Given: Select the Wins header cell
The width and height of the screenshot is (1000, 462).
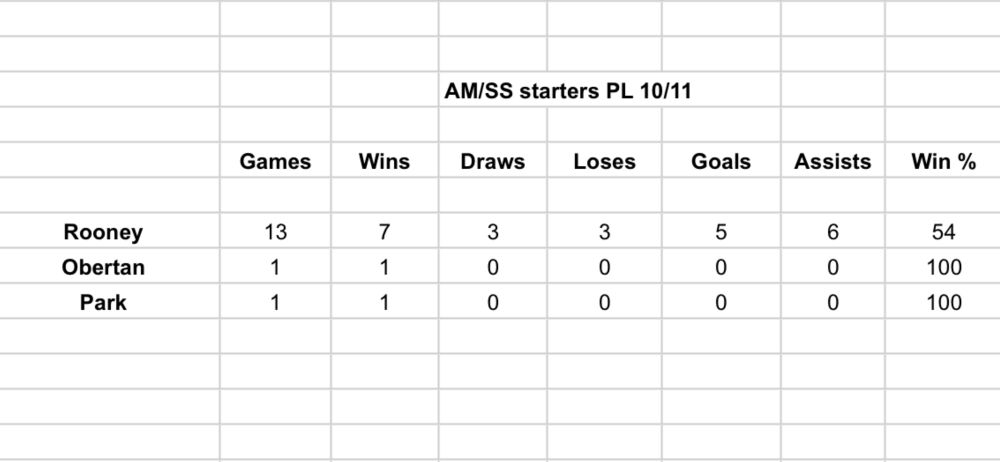Looking at the screenshot, I should coord(384,160).
